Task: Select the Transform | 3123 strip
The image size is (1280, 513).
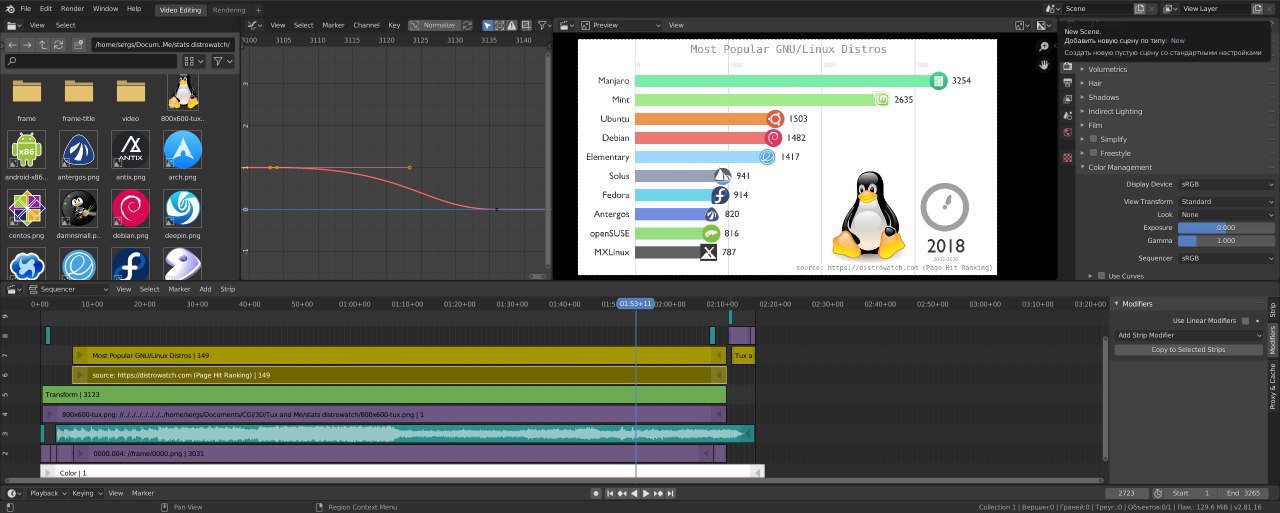Action: [x=384, y=394]
